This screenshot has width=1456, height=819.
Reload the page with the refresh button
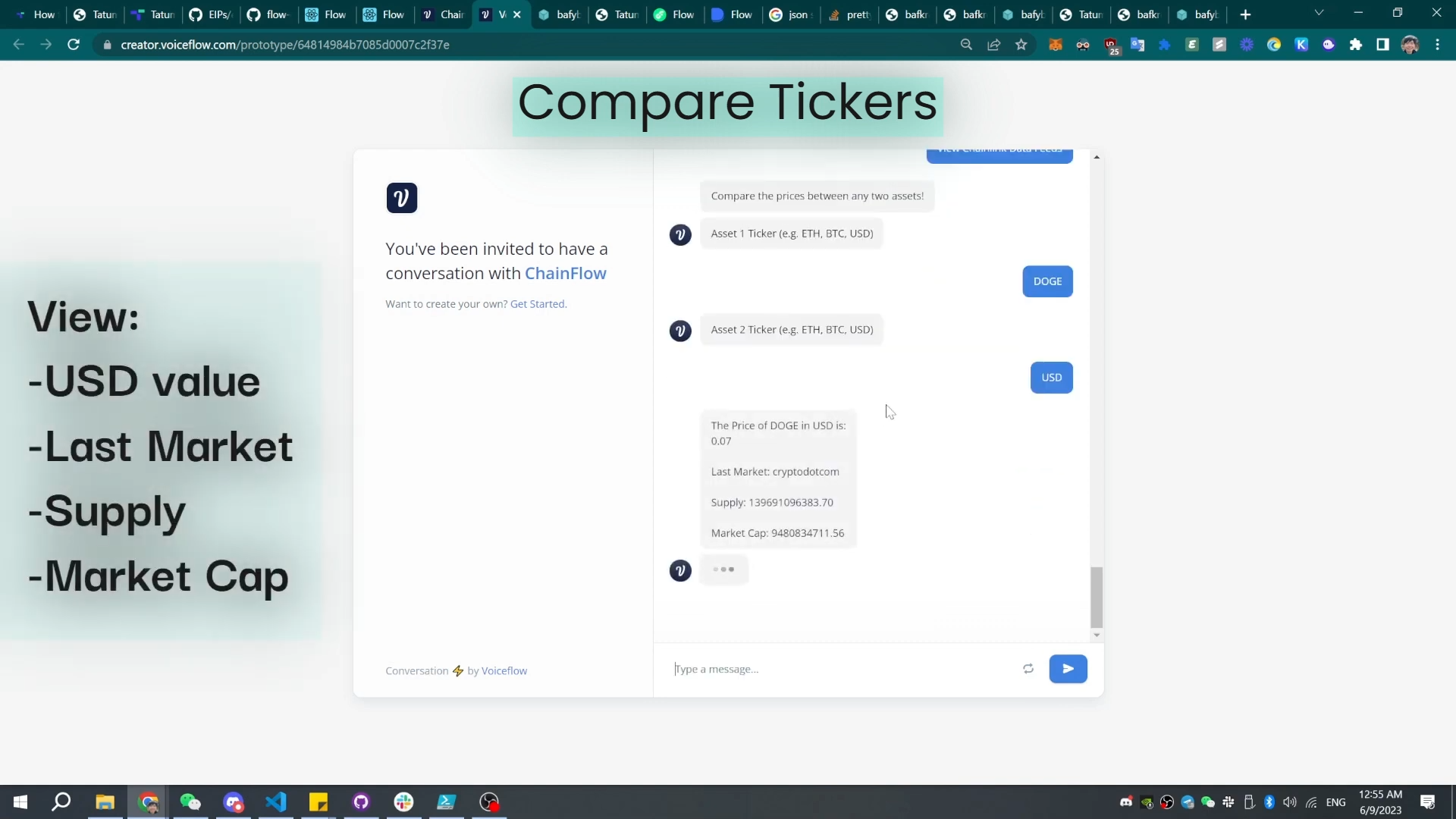[74, 45]
